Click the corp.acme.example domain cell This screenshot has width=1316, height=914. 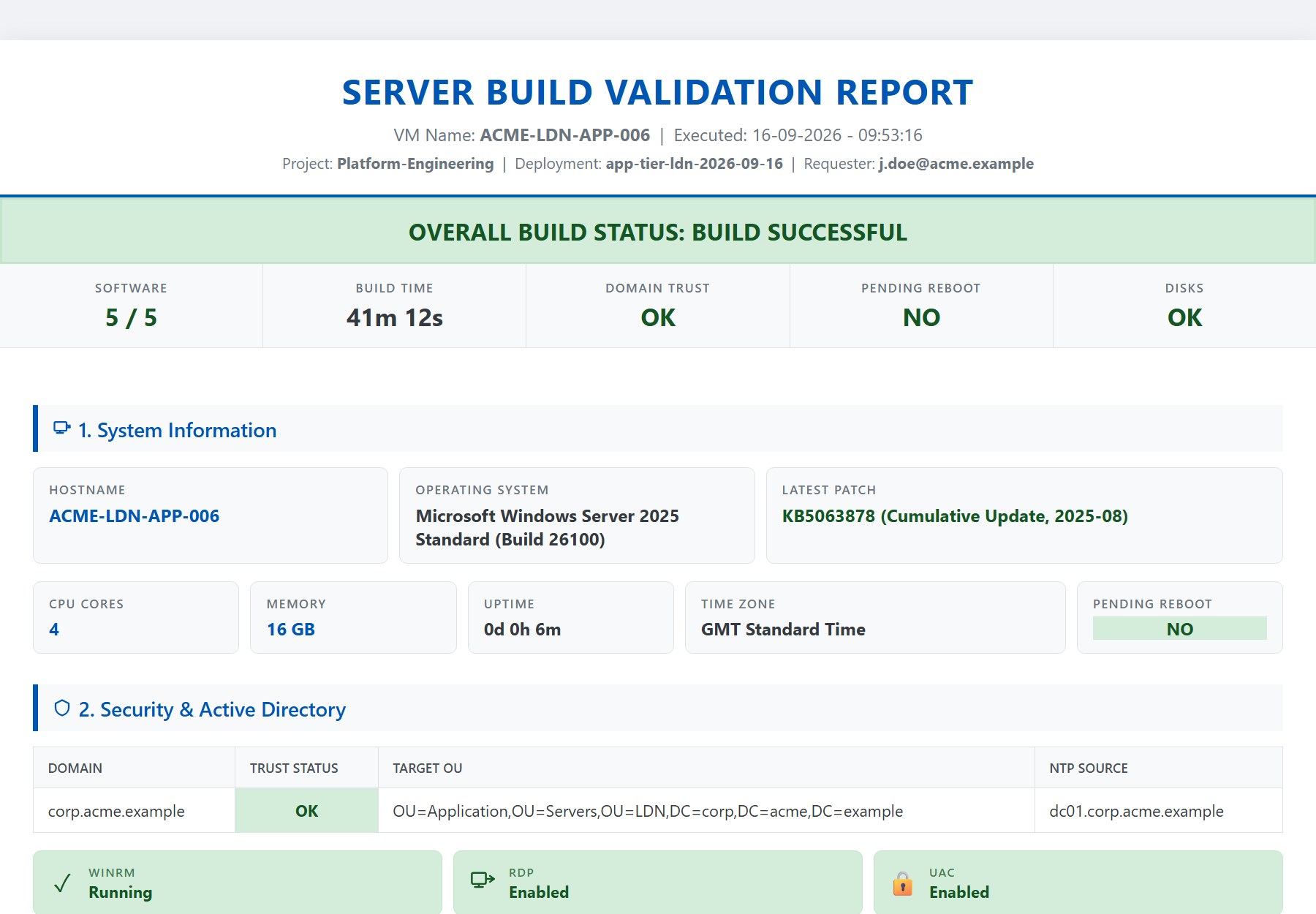click(135, 811)
